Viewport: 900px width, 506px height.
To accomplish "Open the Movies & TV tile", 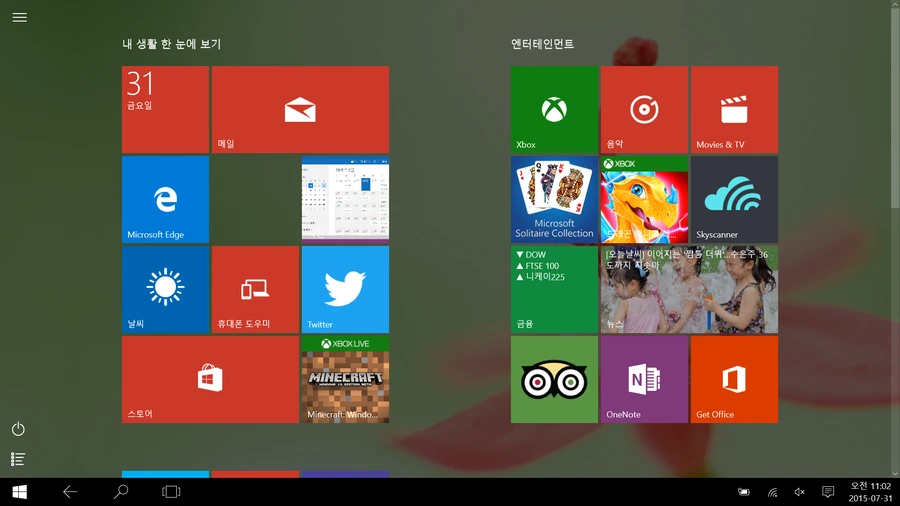I will (x=735, y=110).
